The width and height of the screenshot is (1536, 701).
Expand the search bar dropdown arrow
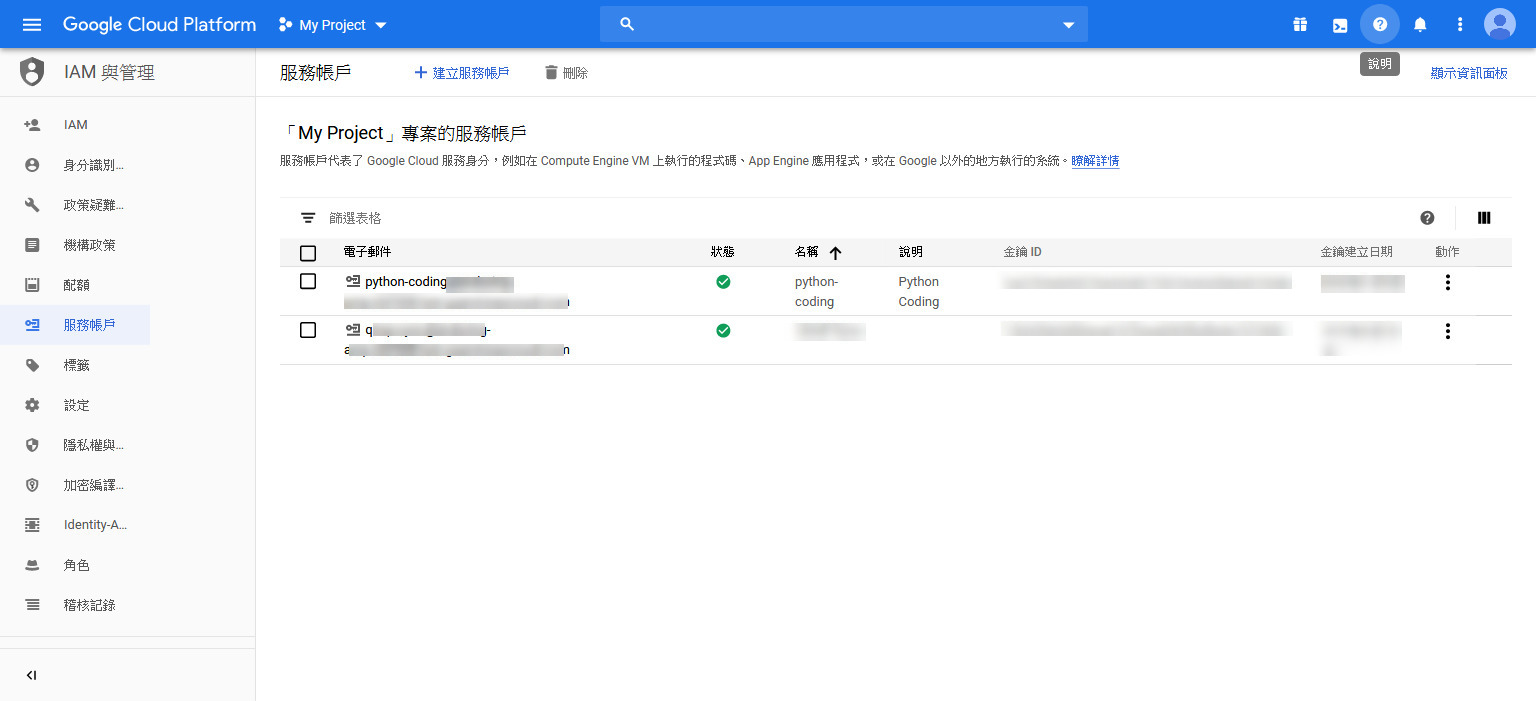(1068, 25)
